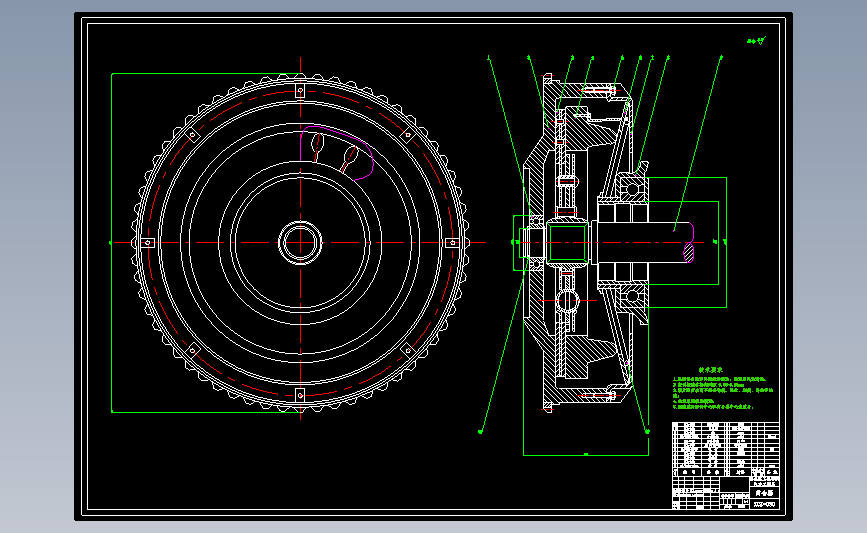Click the magenta hatched shaft end
Screen dimensions: 867x533
point(688,253)
